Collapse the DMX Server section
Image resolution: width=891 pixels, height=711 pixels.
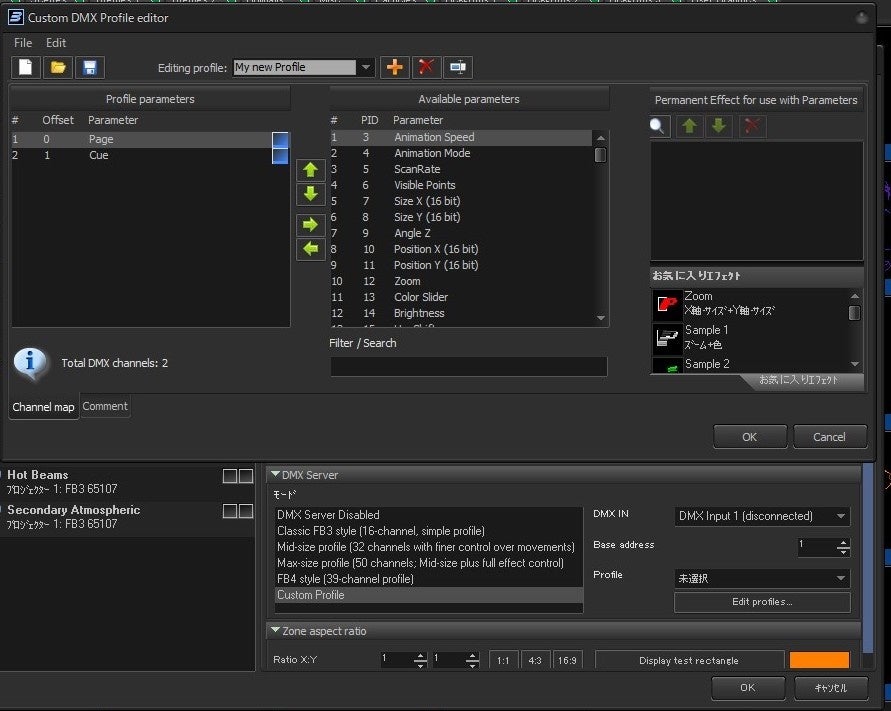[275, 475]
